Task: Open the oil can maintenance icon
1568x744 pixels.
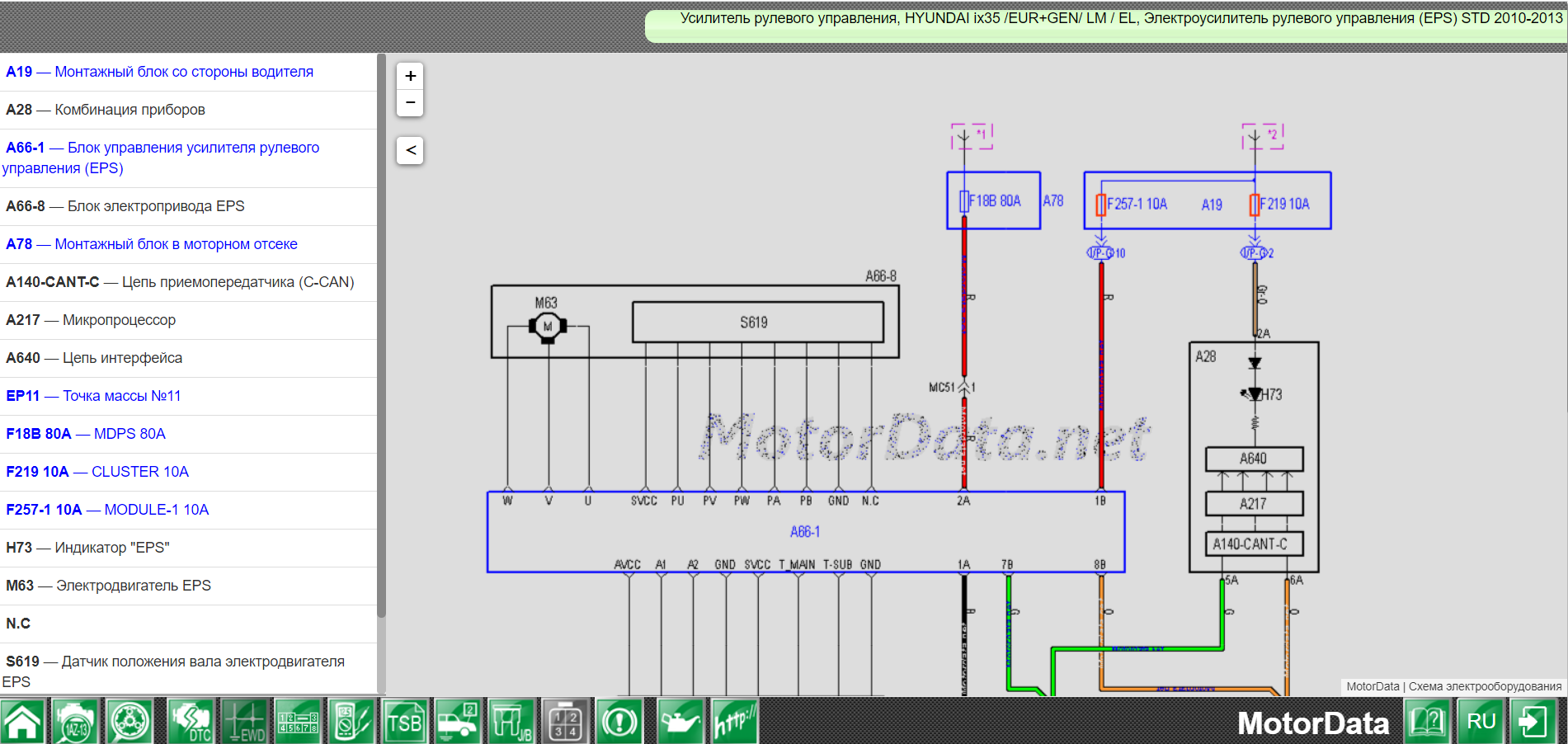Action: pos(680,722)
